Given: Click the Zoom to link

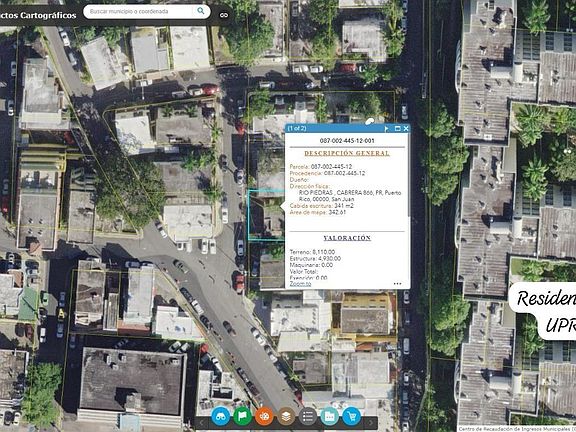Looking at the screenshot, I should [x=300, y=284].
